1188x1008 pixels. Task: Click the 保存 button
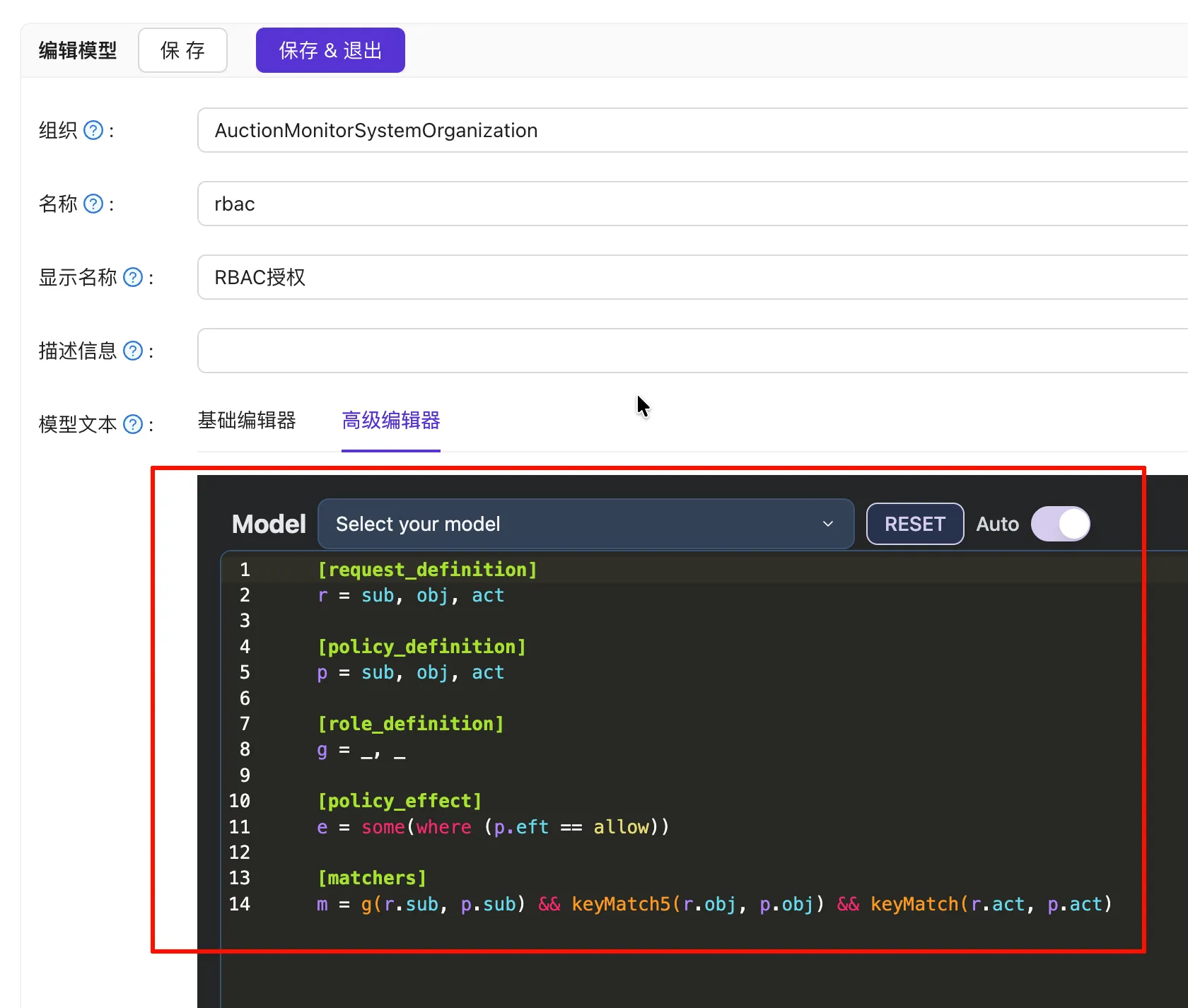[x=182, y=51]
